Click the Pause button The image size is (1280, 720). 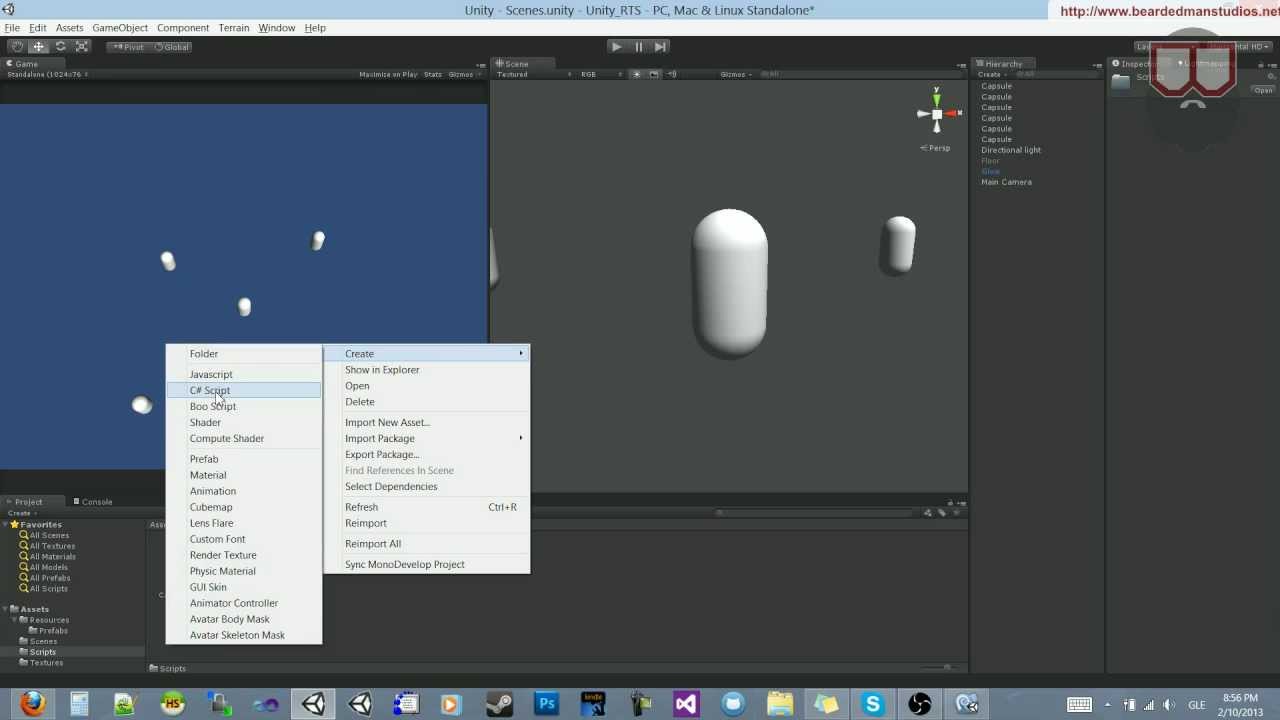638,46
